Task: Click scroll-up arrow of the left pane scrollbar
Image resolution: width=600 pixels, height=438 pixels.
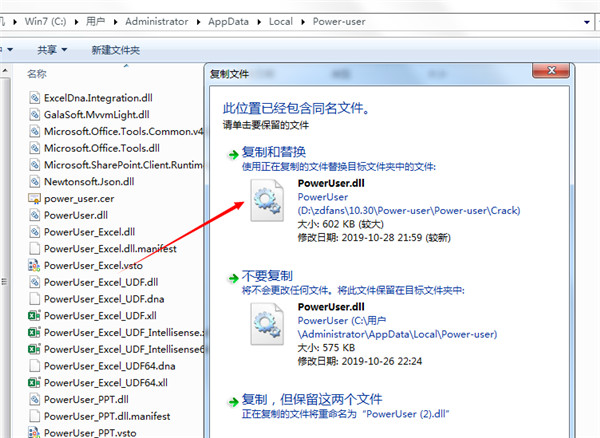Action: [5, 71]
